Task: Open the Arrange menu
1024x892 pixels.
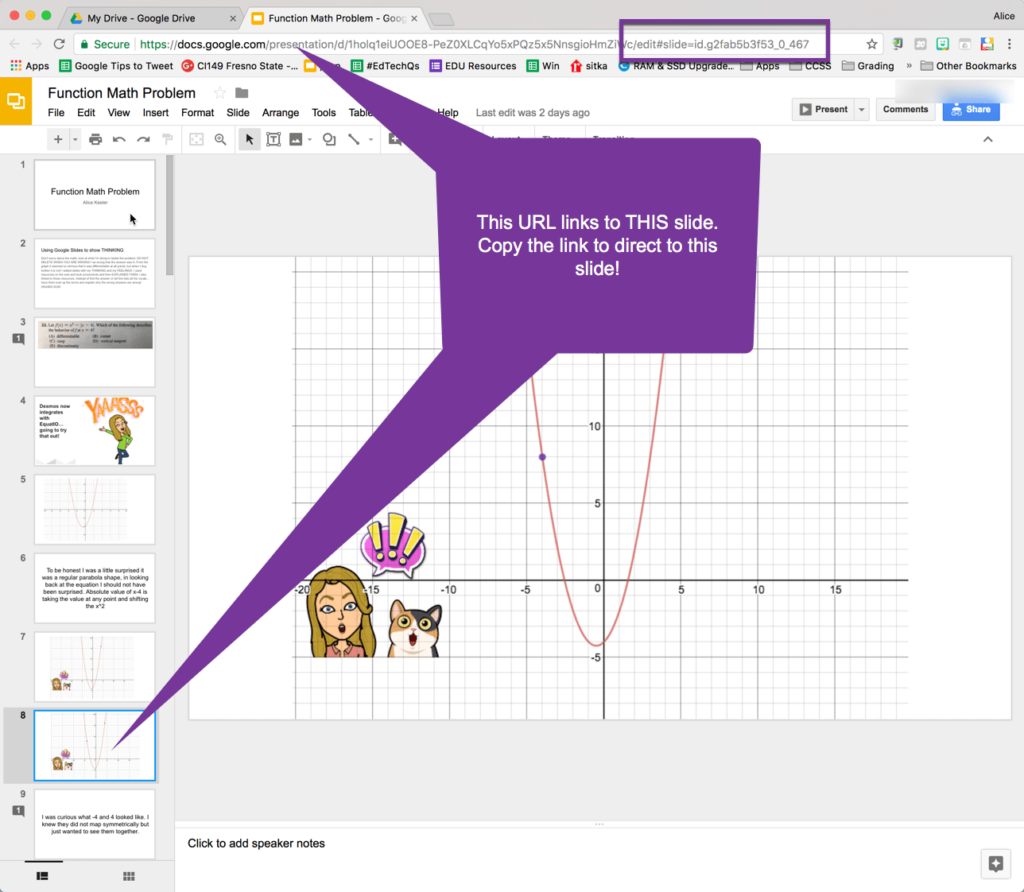Action: 280,112
